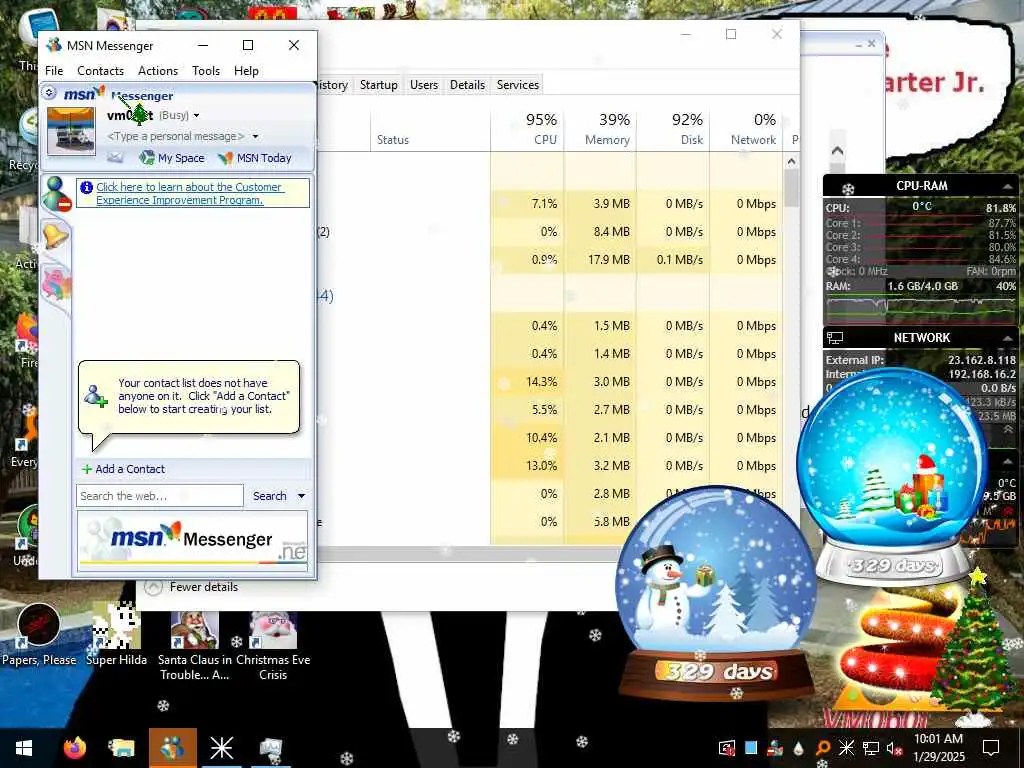
Task: Click the blue square tray icon
Action: [751, 747]
